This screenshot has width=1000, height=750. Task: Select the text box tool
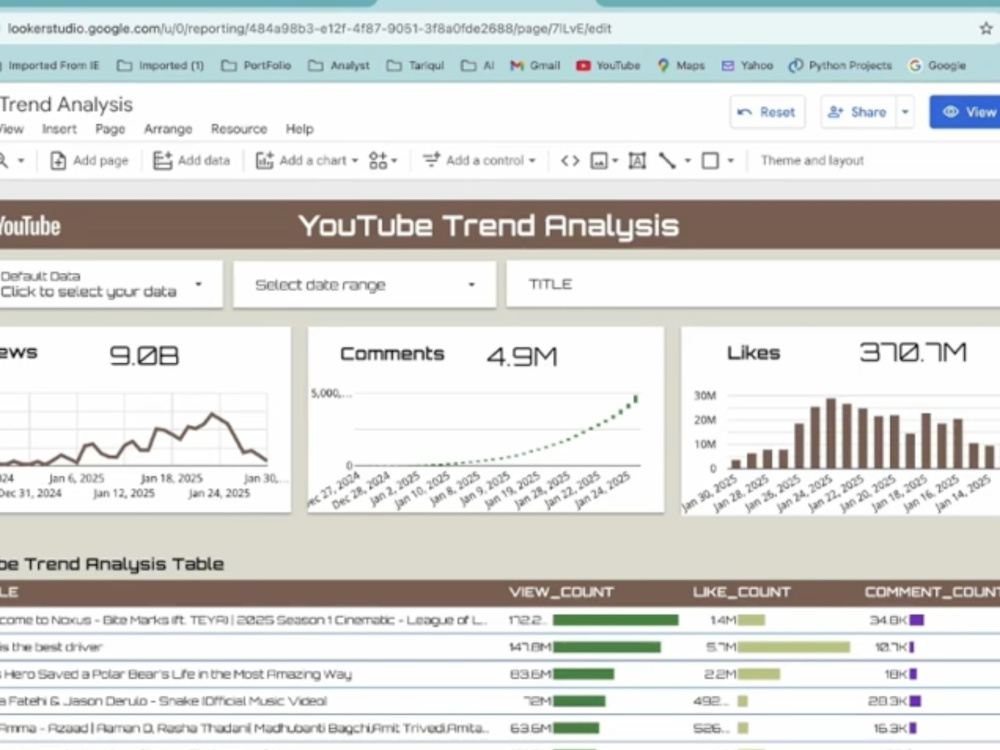pyautogui.click(x=637, y=161)
